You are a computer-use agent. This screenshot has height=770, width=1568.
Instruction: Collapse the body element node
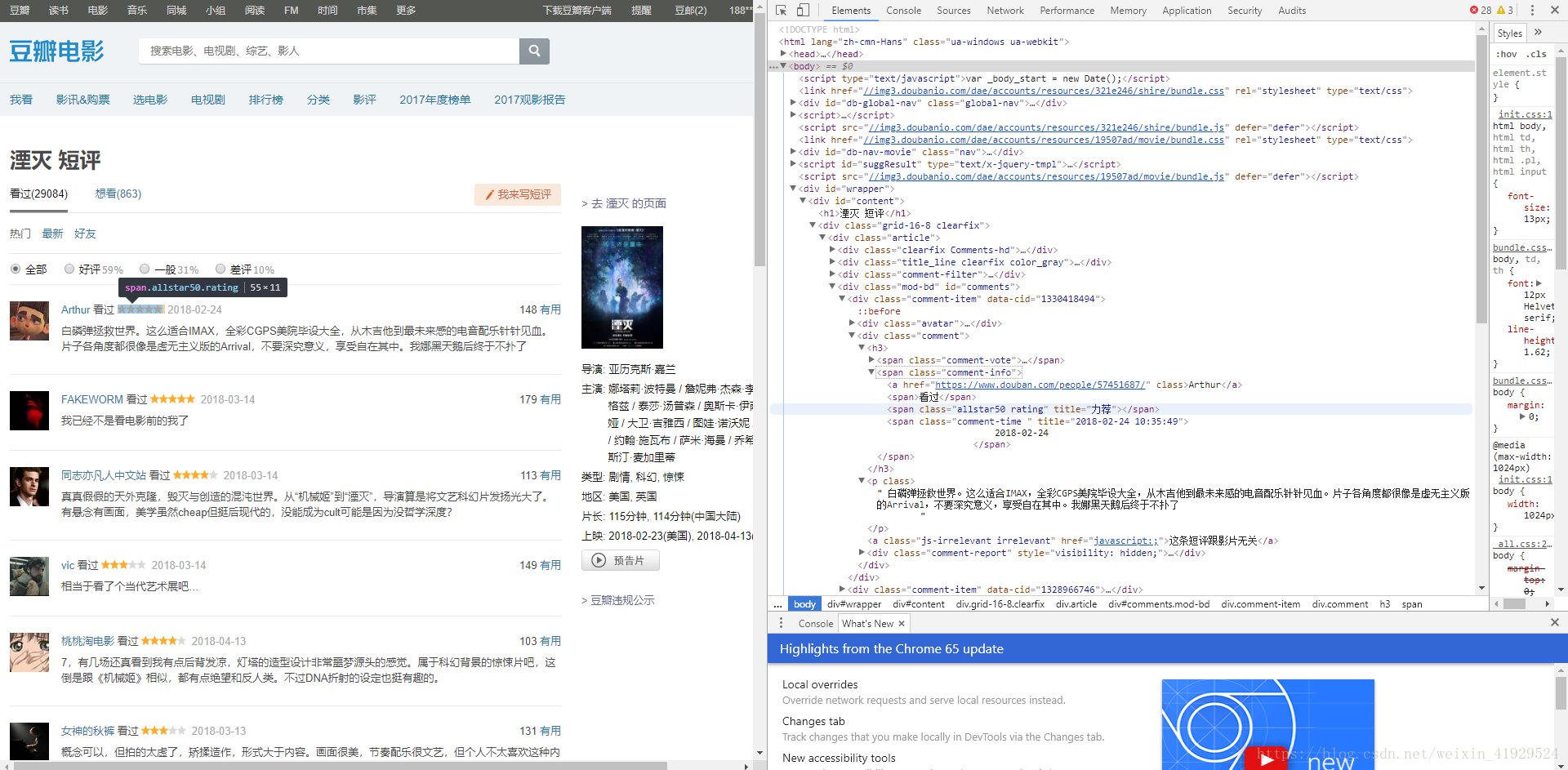tap(784, 66)
